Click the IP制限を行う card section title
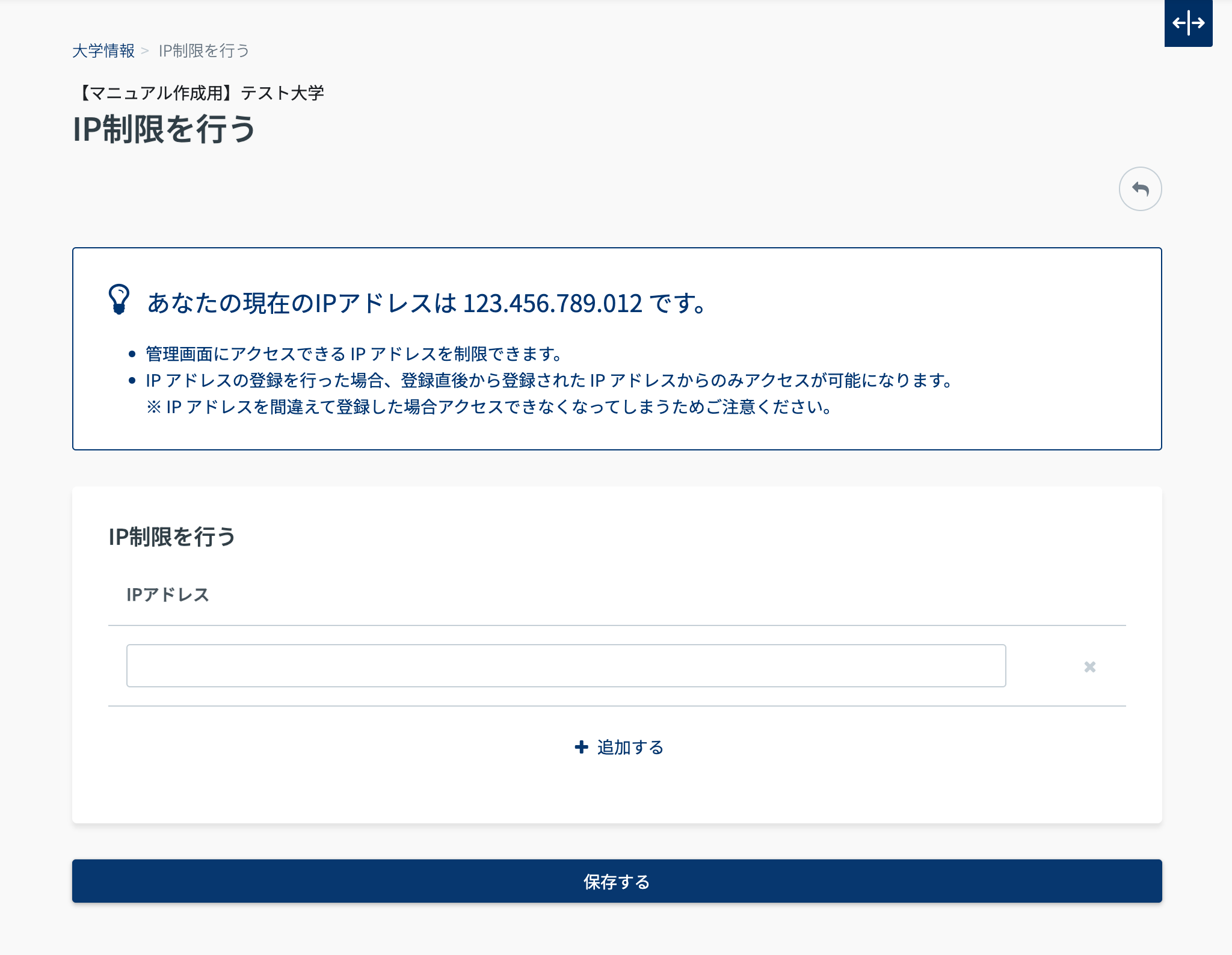Viewport: 1232px width, 955px height. pos(172,536)
